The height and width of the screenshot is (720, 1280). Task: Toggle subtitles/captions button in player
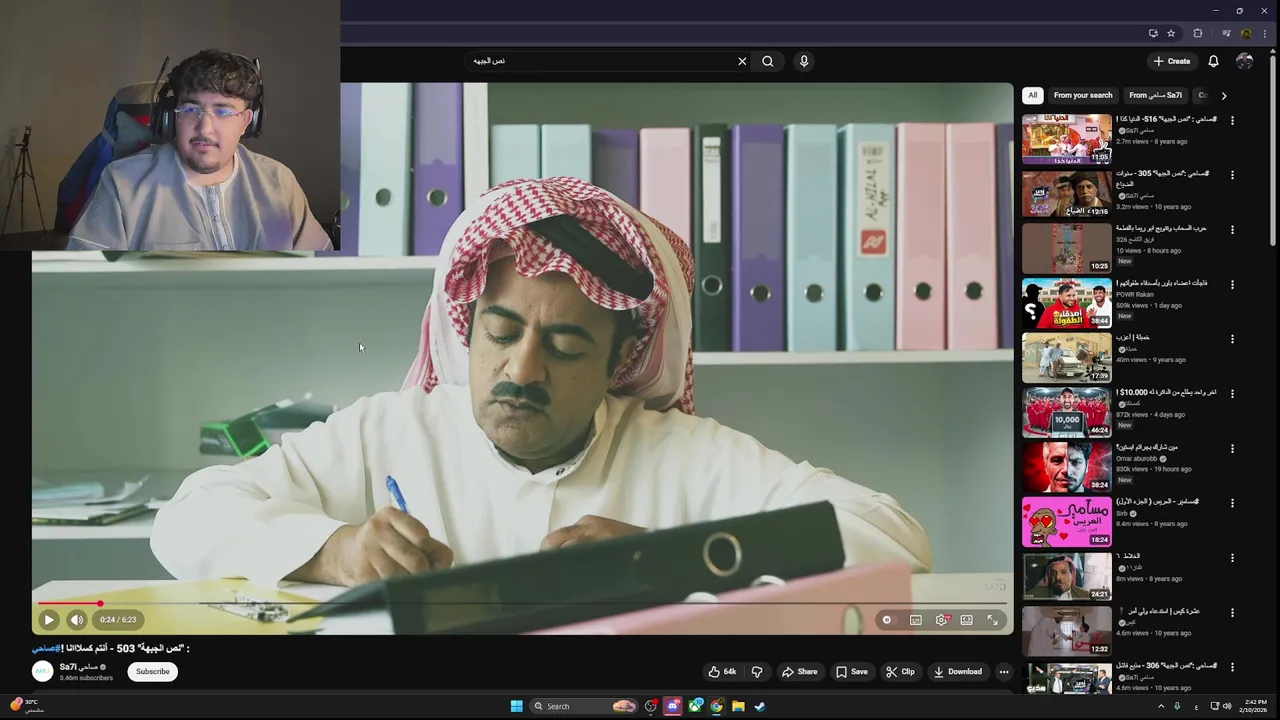pos(916,620)
